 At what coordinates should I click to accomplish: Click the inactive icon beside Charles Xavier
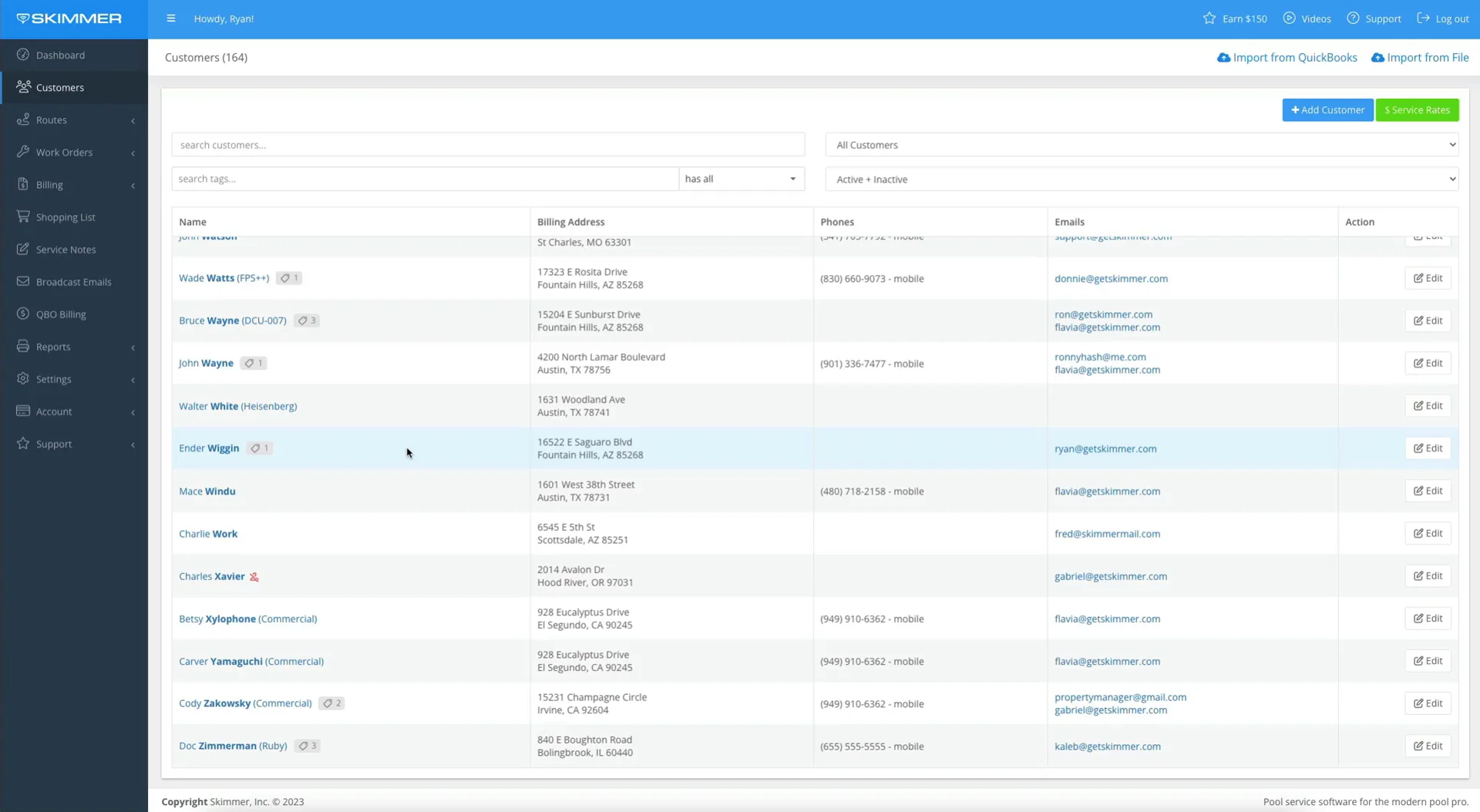(x=254, y=577)
